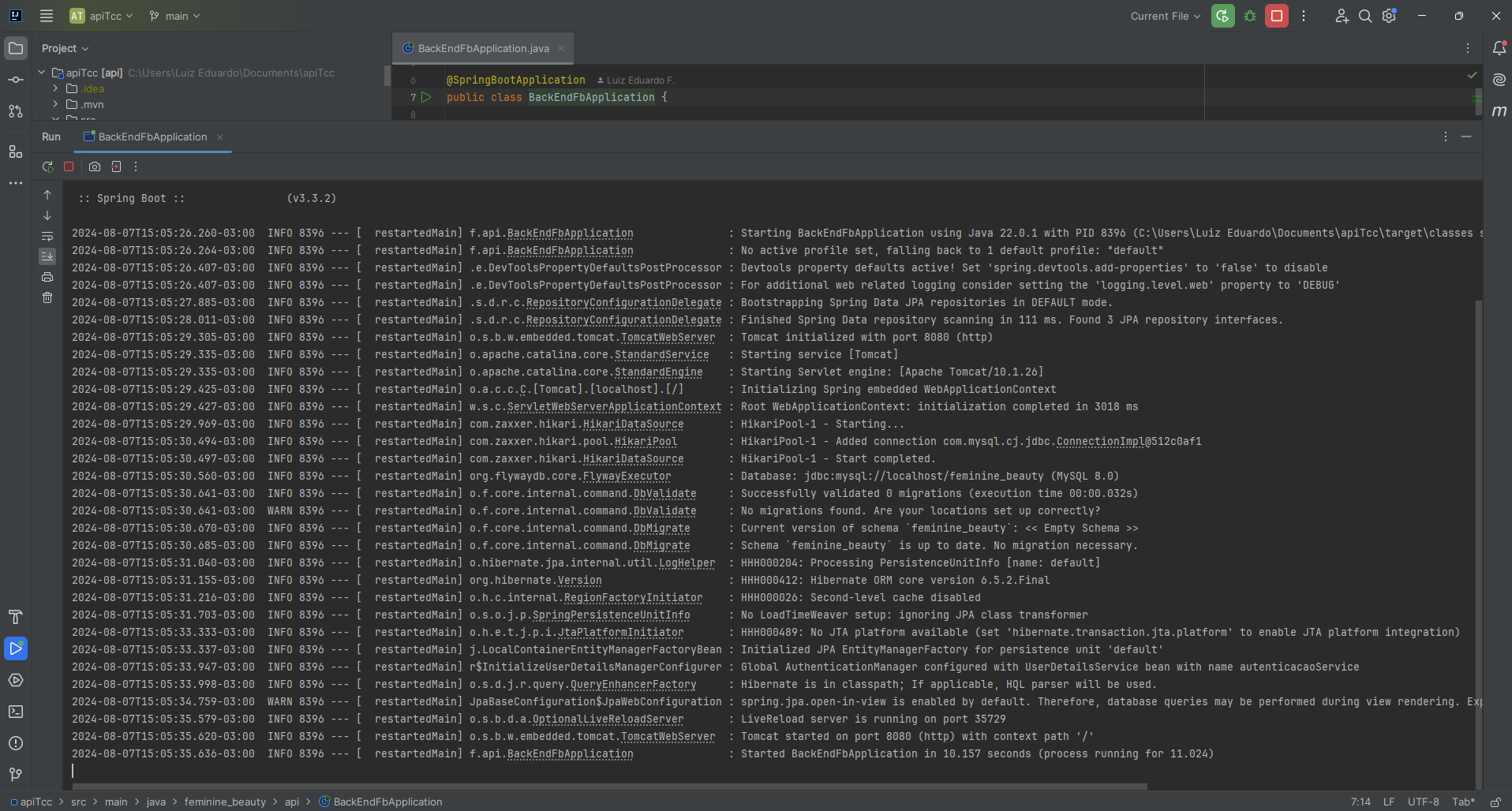This screenshot has width=1512, height=811.
Task: Click the BackEndFbApplication breadcrumb
Action: coord(380,802)
